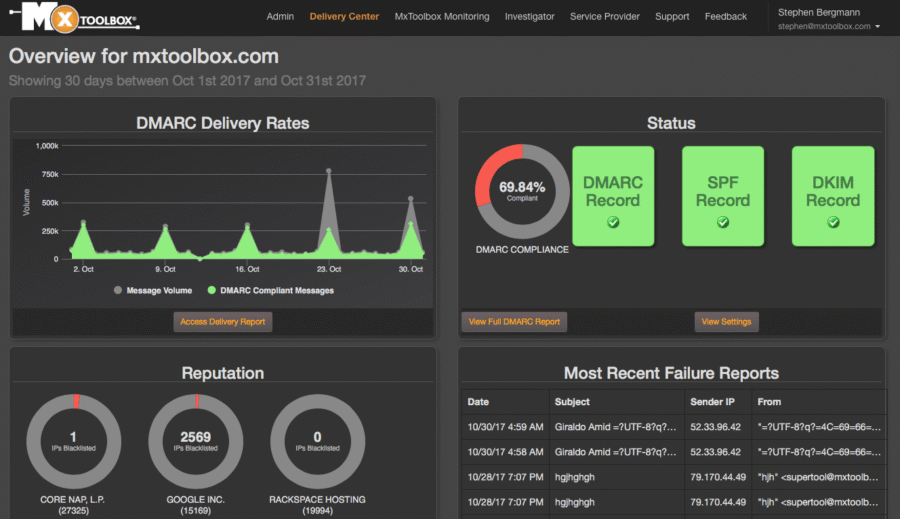Open the Delivery Center tab

[x=344, y=17]
